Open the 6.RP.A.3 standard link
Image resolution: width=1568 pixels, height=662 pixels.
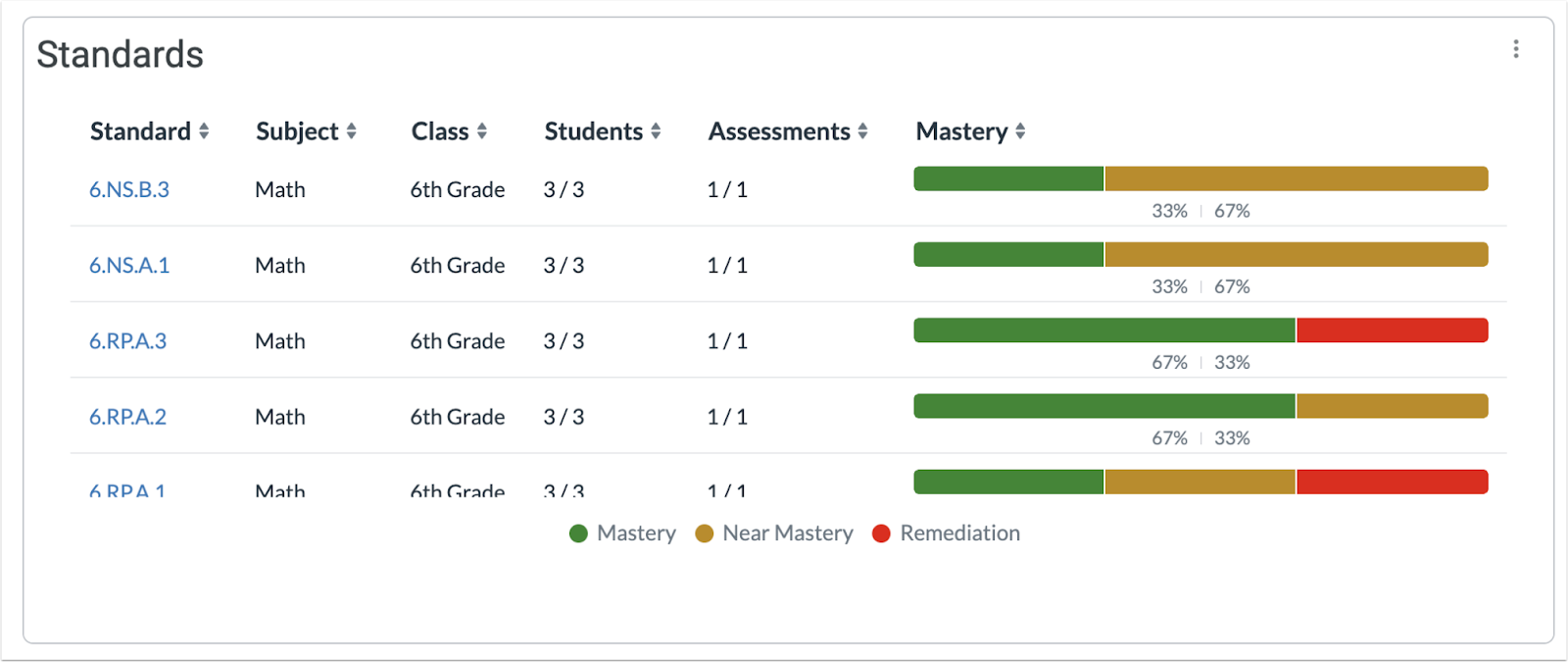(127, 340)
